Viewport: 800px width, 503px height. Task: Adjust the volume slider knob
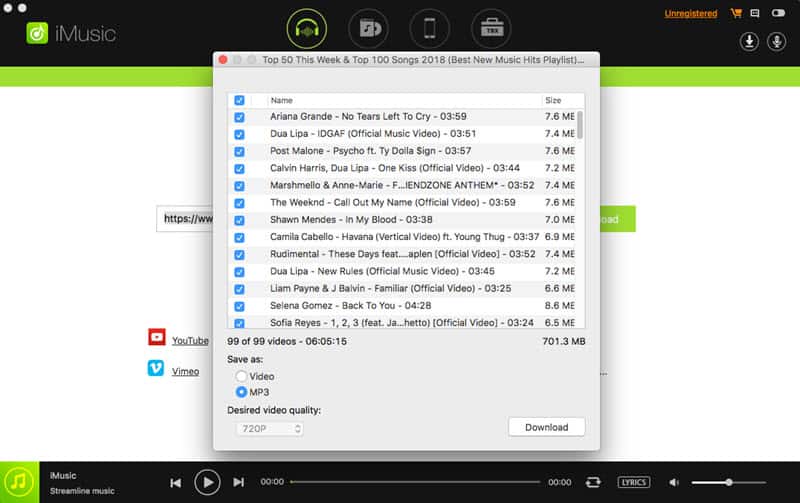(729, 482)
